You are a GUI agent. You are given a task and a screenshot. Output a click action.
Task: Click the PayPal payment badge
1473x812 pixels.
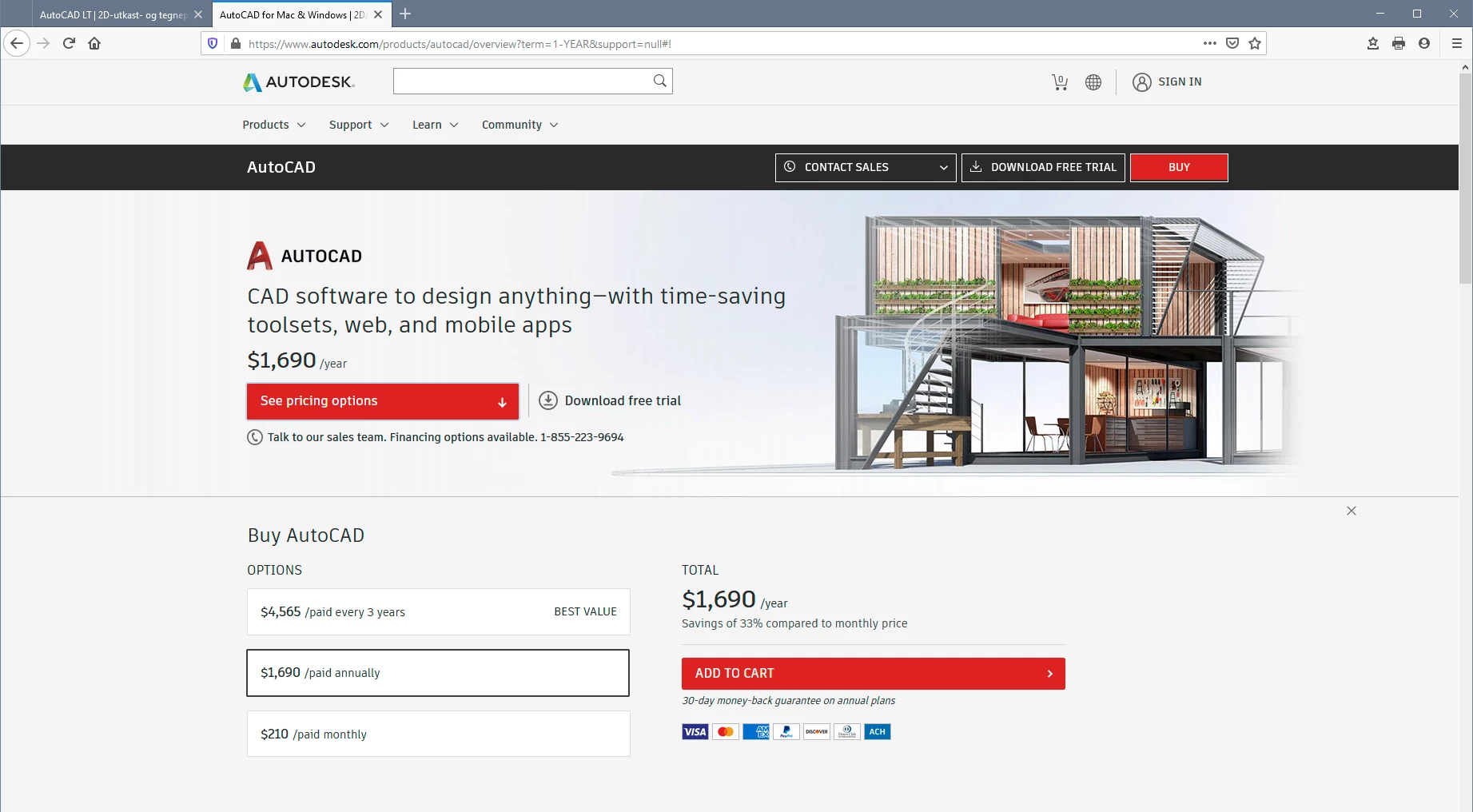(x=786, y=731)
